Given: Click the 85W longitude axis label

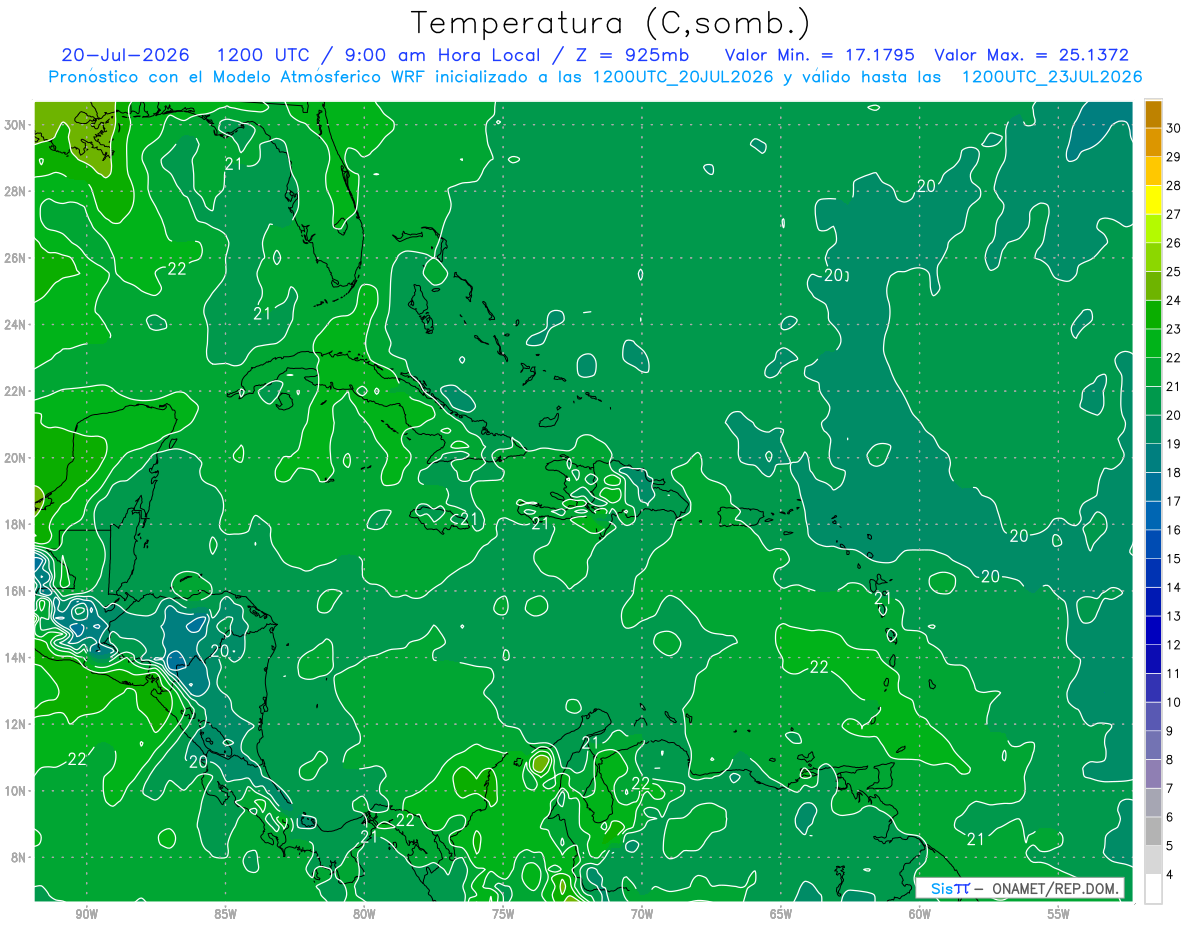Looking at the screenshot, I should coord(226,914).
